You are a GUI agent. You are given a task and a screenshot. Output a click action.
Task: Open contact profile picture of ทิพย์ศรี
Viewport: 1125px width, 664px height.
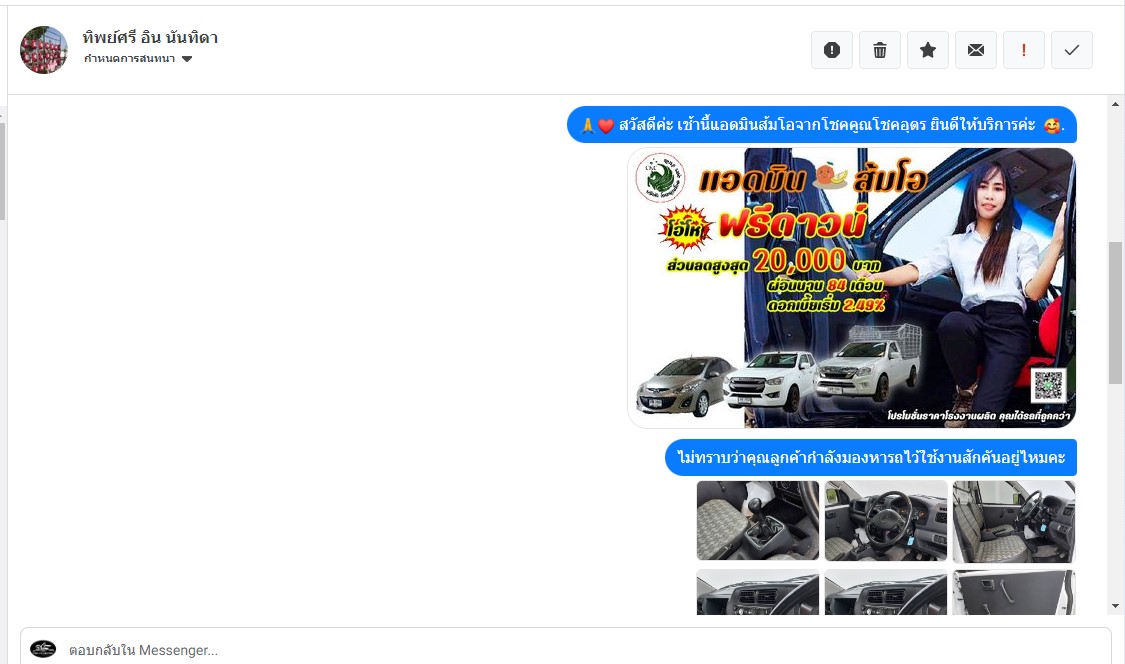coord(44,50)
